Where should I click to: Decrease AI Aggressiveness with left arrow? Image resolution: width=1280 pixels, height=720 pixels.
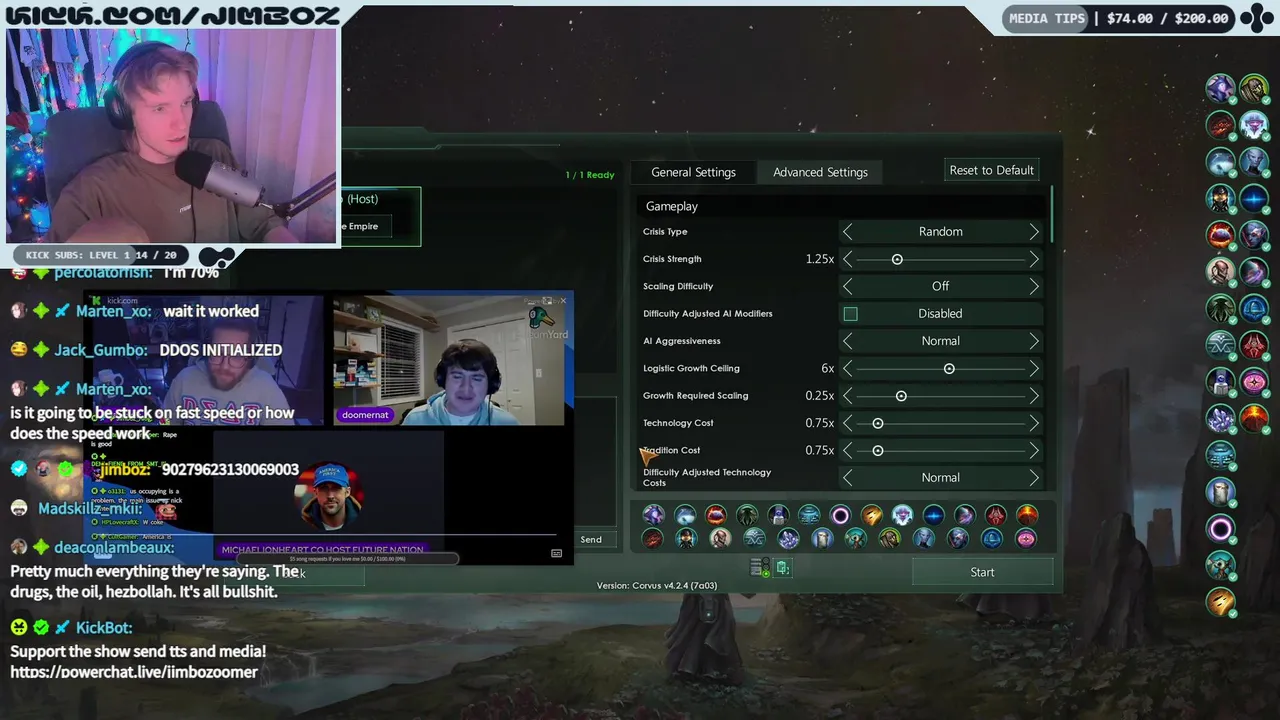click(x=848, y=341)
